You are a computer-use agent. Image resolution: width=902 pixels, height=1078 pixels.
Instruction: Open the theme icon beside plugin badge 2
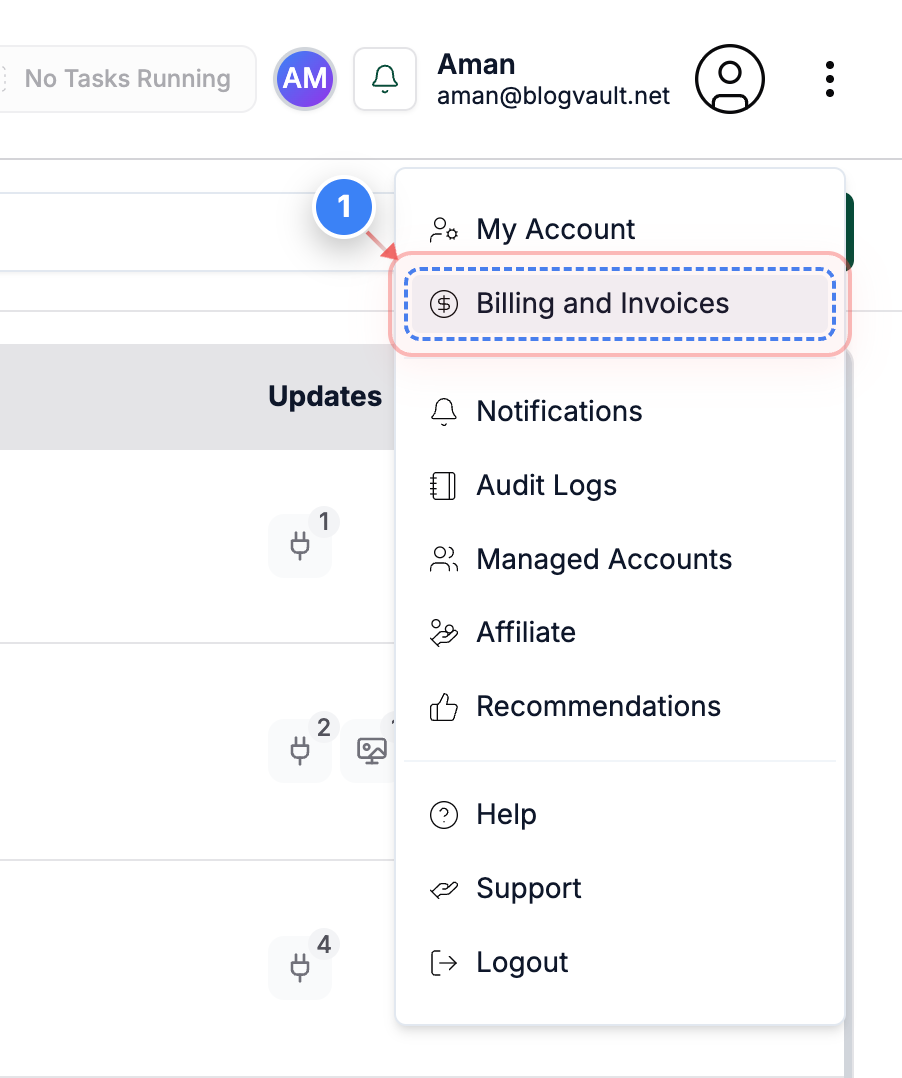(370, 751)
